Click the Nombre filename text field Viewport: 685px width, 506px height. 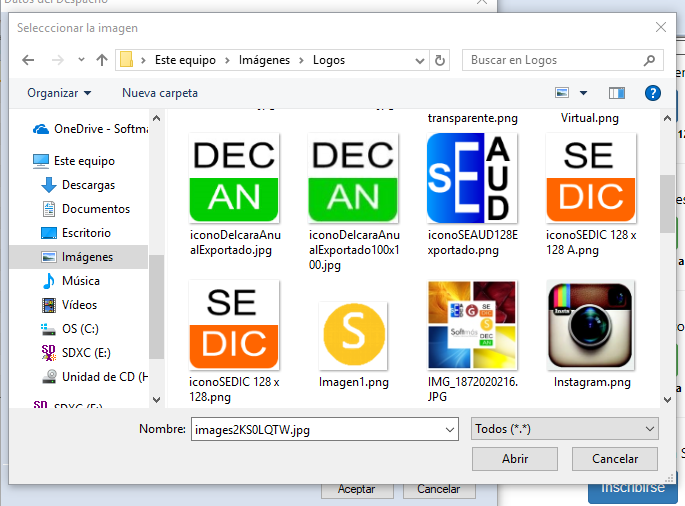pos(315,429)
